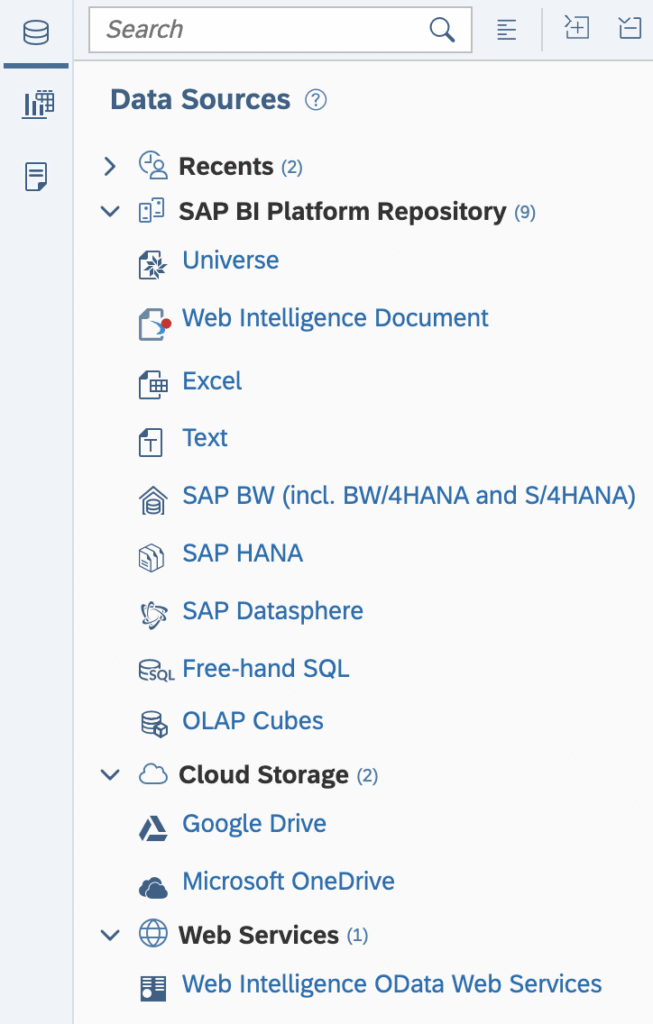The width and height of the screenshot is (653, 1024).
Task: Click the SAP BI Platform Repository icon
Action: point(151,211)
